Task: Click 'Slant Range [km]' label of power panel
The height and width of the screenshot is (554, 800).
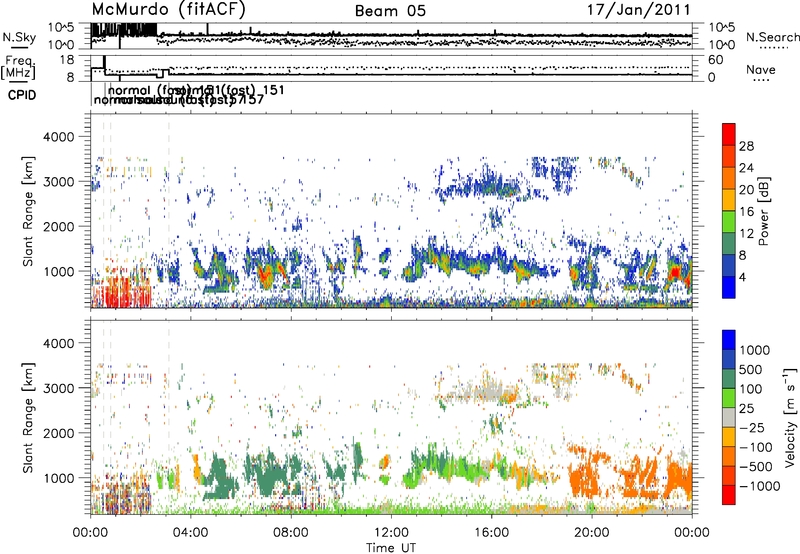Action: (x=28, y=211)
